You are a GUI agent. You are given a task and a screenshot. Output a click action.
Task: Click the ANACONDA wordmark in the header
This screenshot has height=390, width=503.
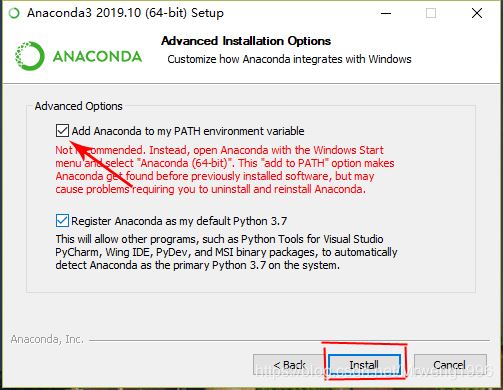click(97, 56)
